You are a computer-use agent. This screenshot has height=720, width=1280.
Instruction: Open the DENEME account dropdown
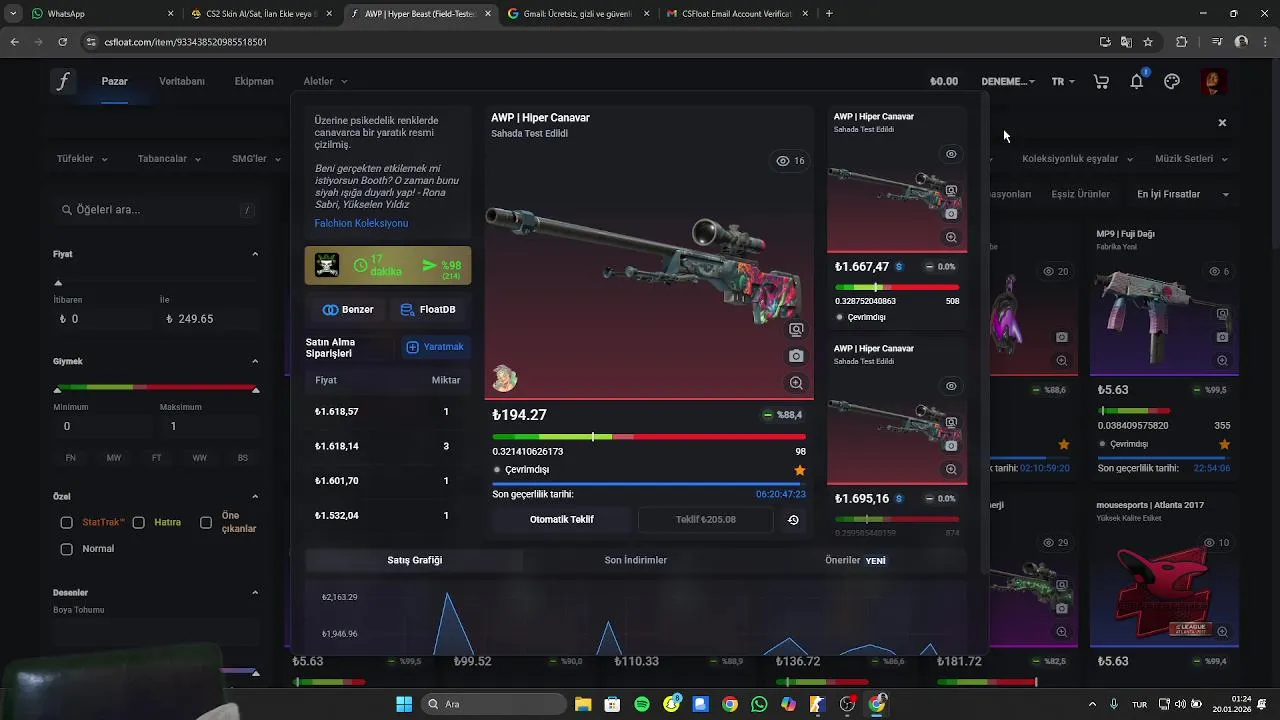coord(1008,81)
